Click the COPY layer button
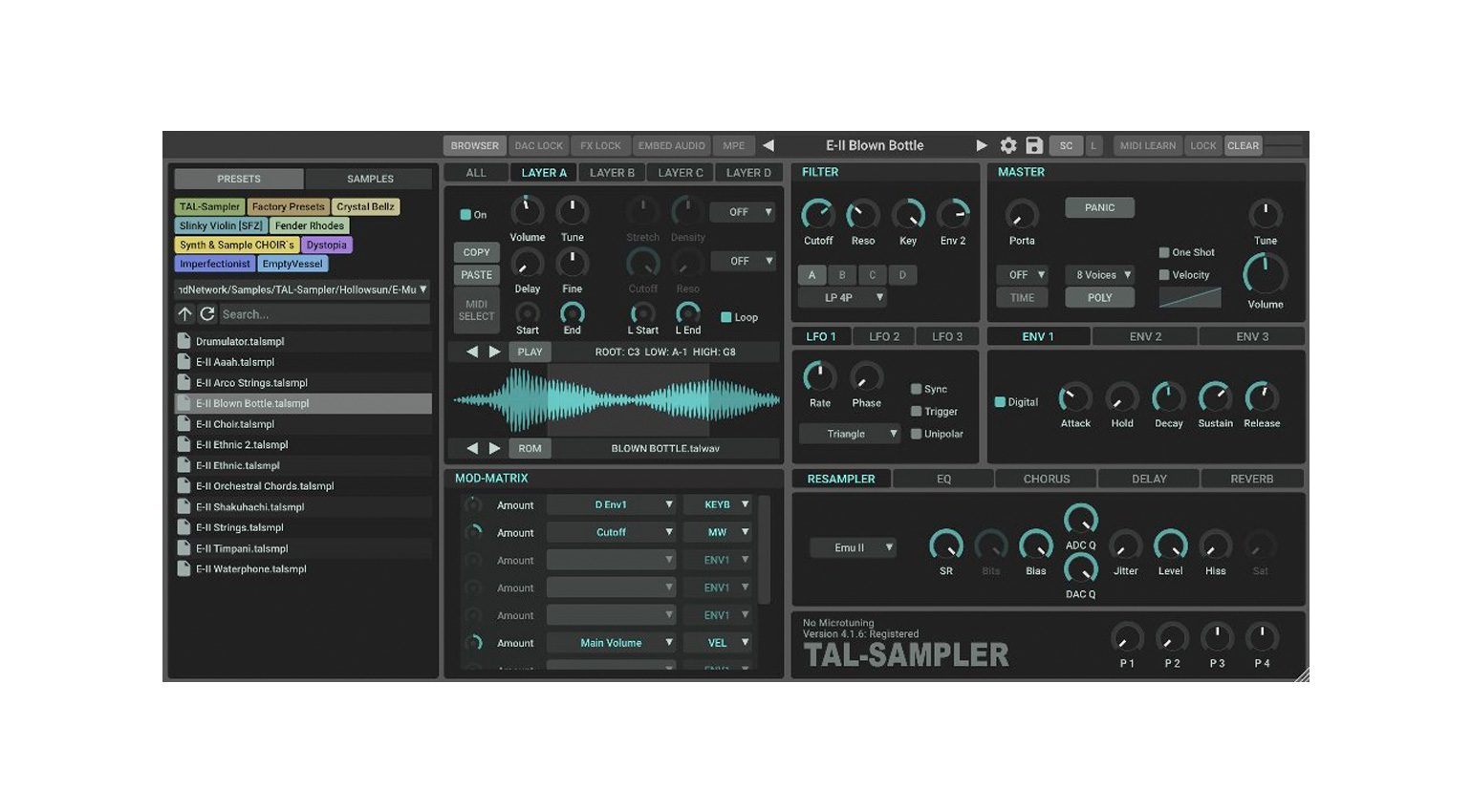 [476, 252]
